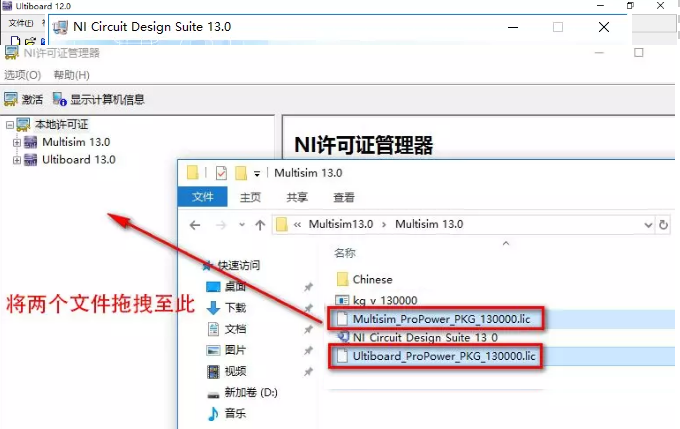Screen dimensions: 680x429
Task: Open the 文件 tab in Explorer
Action: pyautogui.click(x=203, y=198)
